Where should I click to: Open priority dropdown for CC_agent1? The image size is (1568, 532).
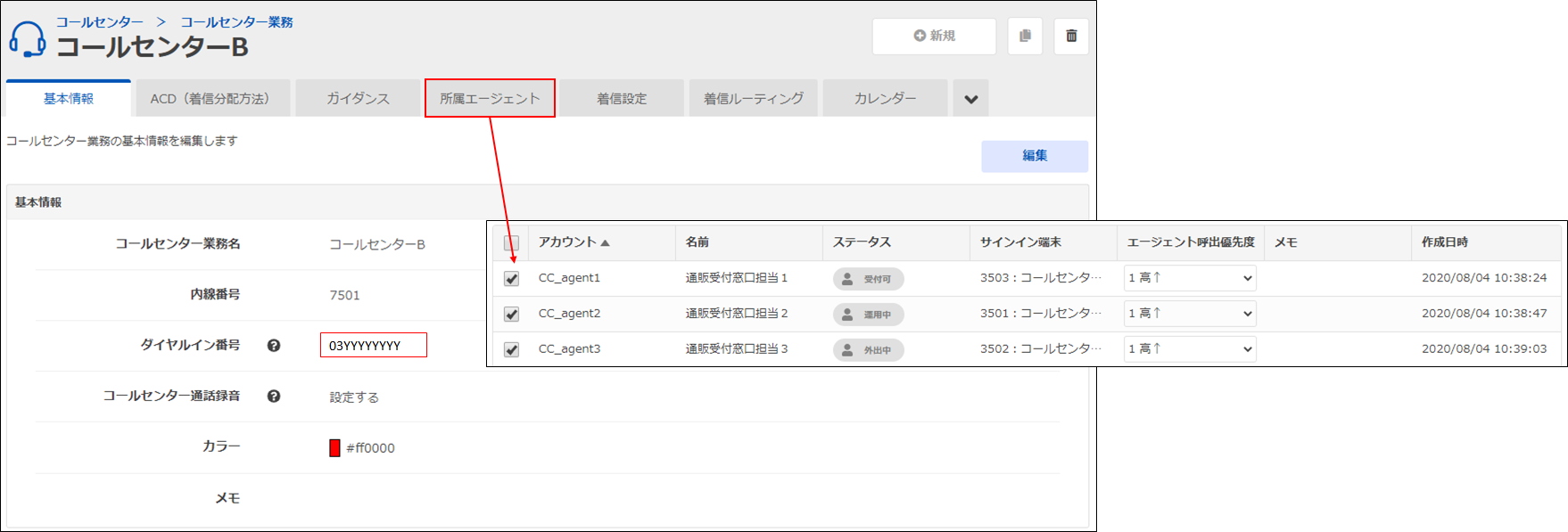[x=1190, y=278]
